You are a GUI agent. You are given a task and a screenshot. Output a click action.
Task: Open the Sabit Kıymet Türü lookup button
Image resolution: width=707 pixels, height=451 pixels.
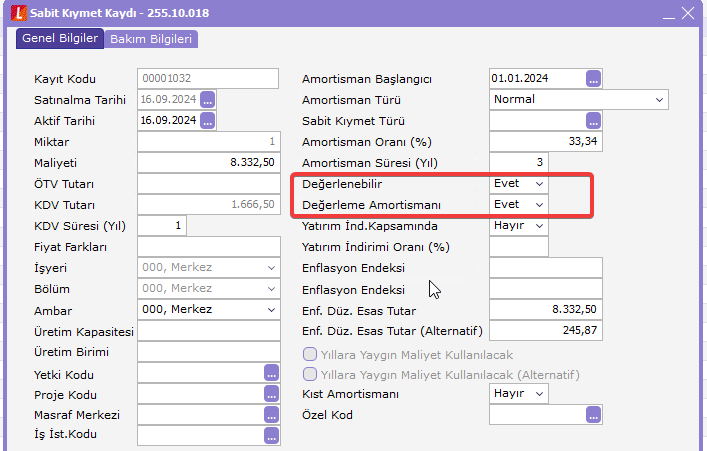click(x=594, y=120)
